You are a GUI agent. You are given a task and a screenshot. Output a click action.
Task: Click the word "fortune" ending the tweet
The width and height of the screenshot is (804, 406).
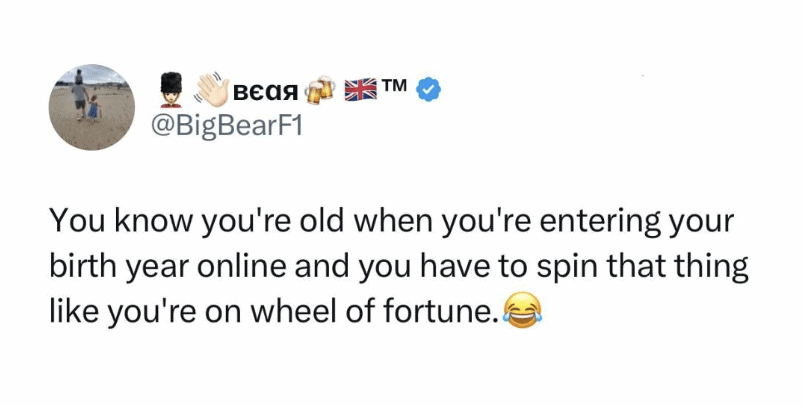point(436,312)
